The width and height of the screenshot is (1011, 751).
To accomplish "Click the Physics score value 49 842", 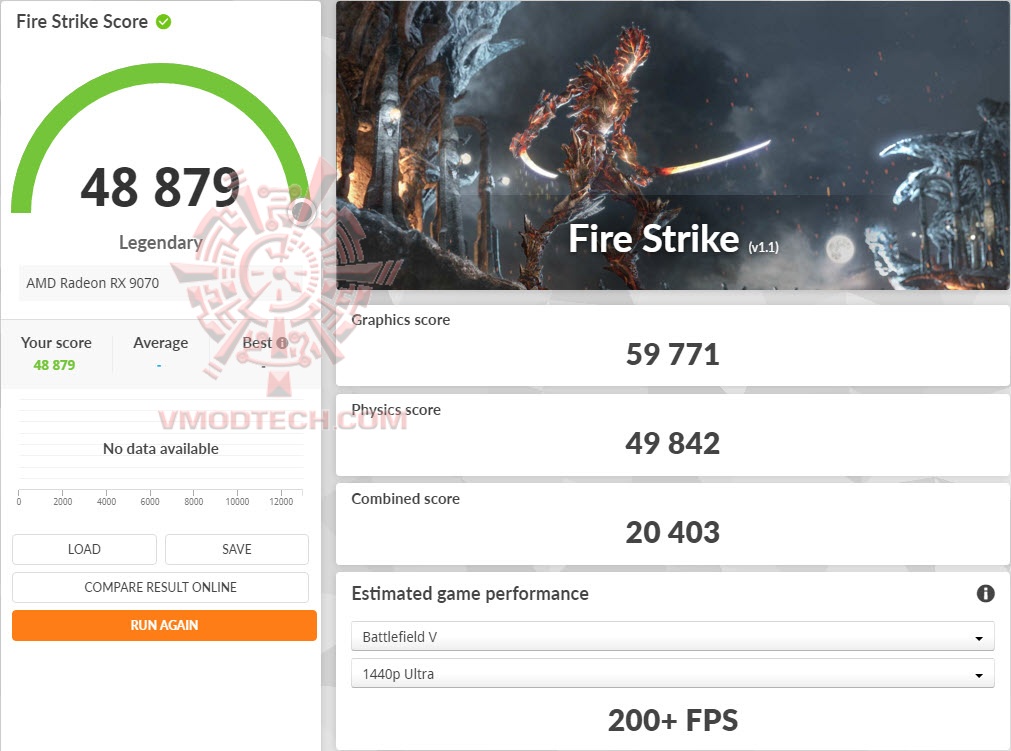I will (672, 444).
